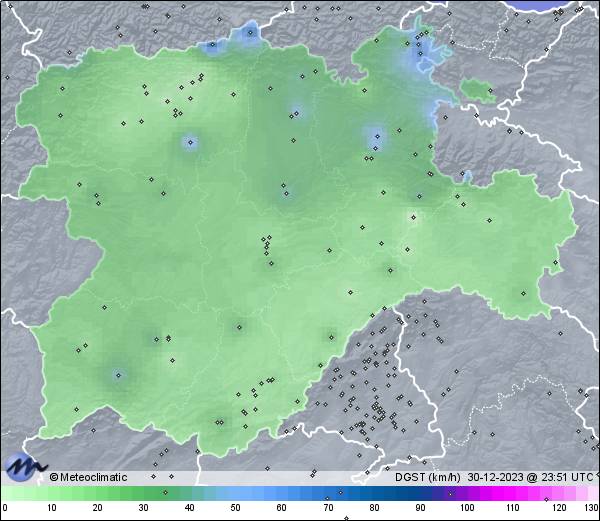Click the scale label 40
The height and width of the screenshot is (521, 600).
point(189,508)
